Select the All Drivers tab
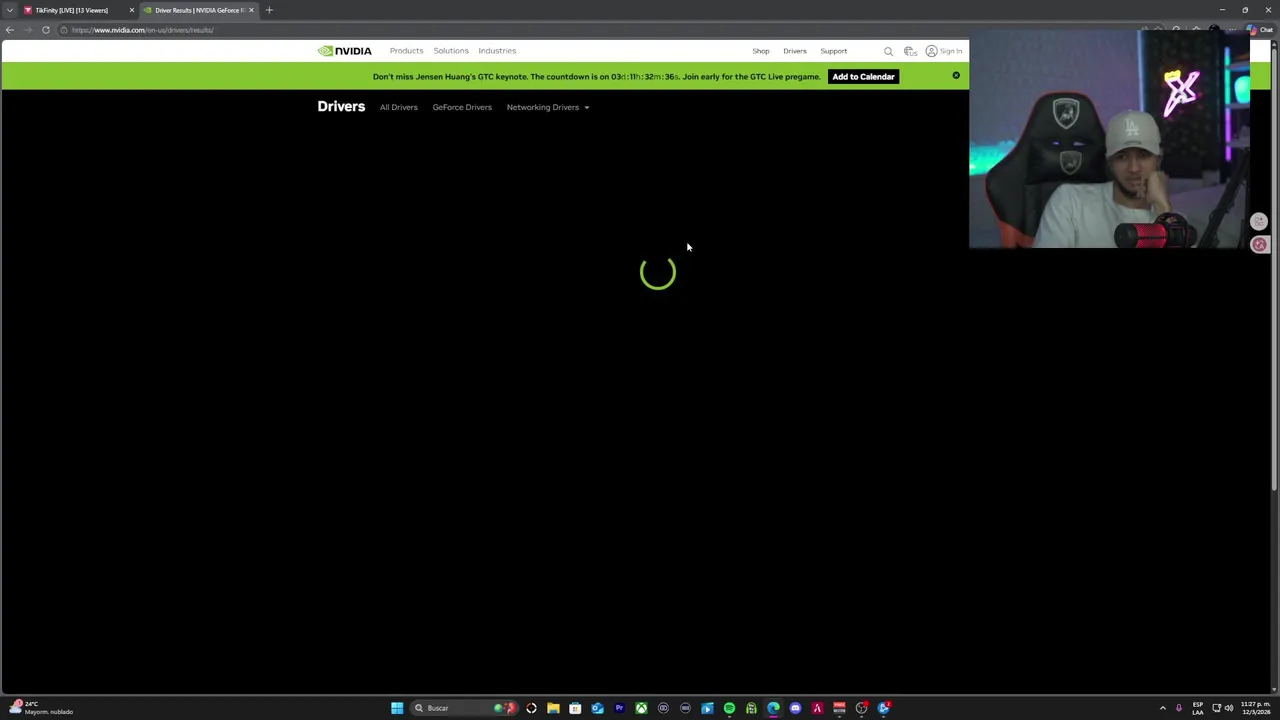This screenshot has width=1280, height=720. pyautogui.click(x=398, y=107)
